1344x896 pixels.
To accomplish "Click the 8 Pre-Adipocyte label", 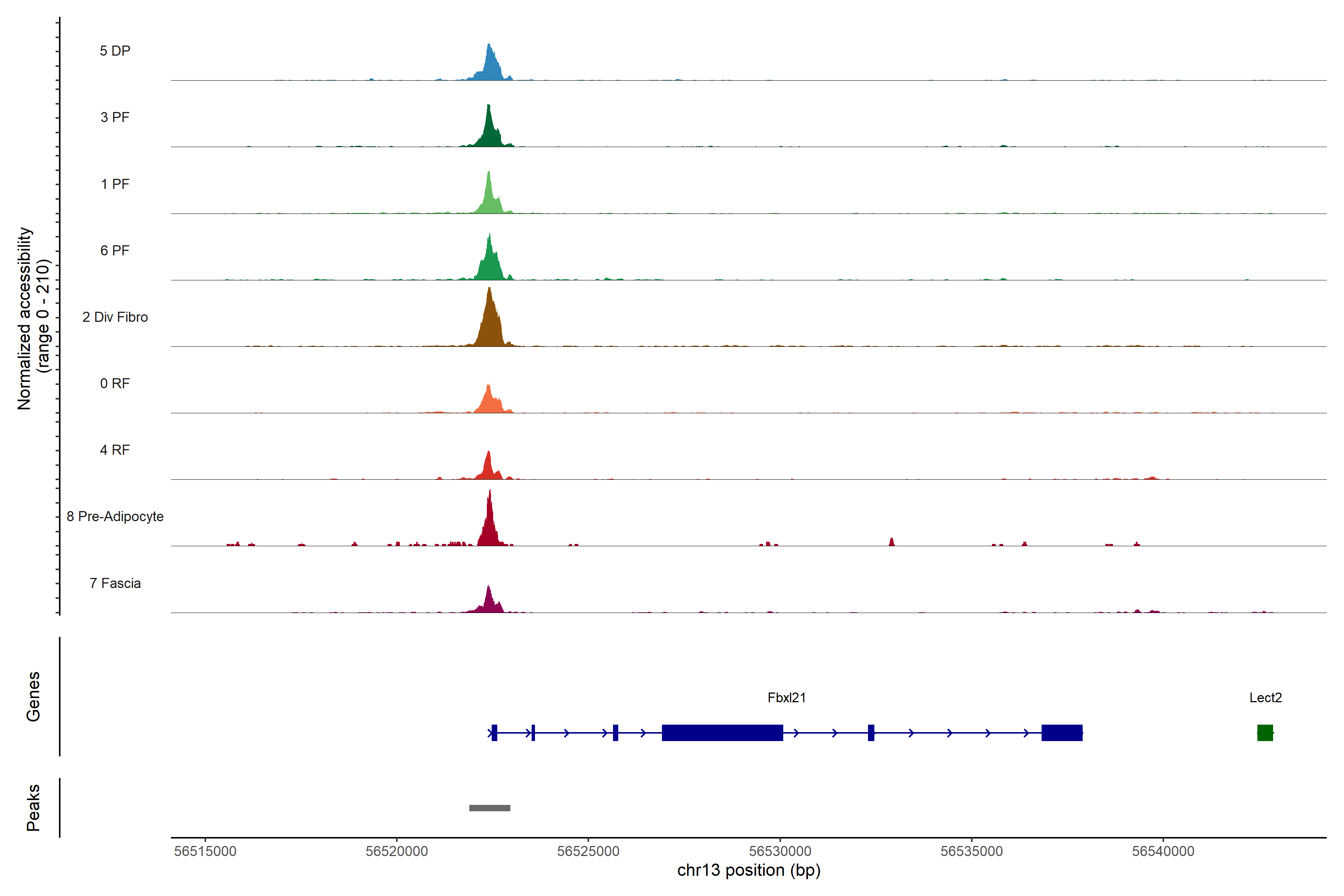I will click(x=115, y=517).
